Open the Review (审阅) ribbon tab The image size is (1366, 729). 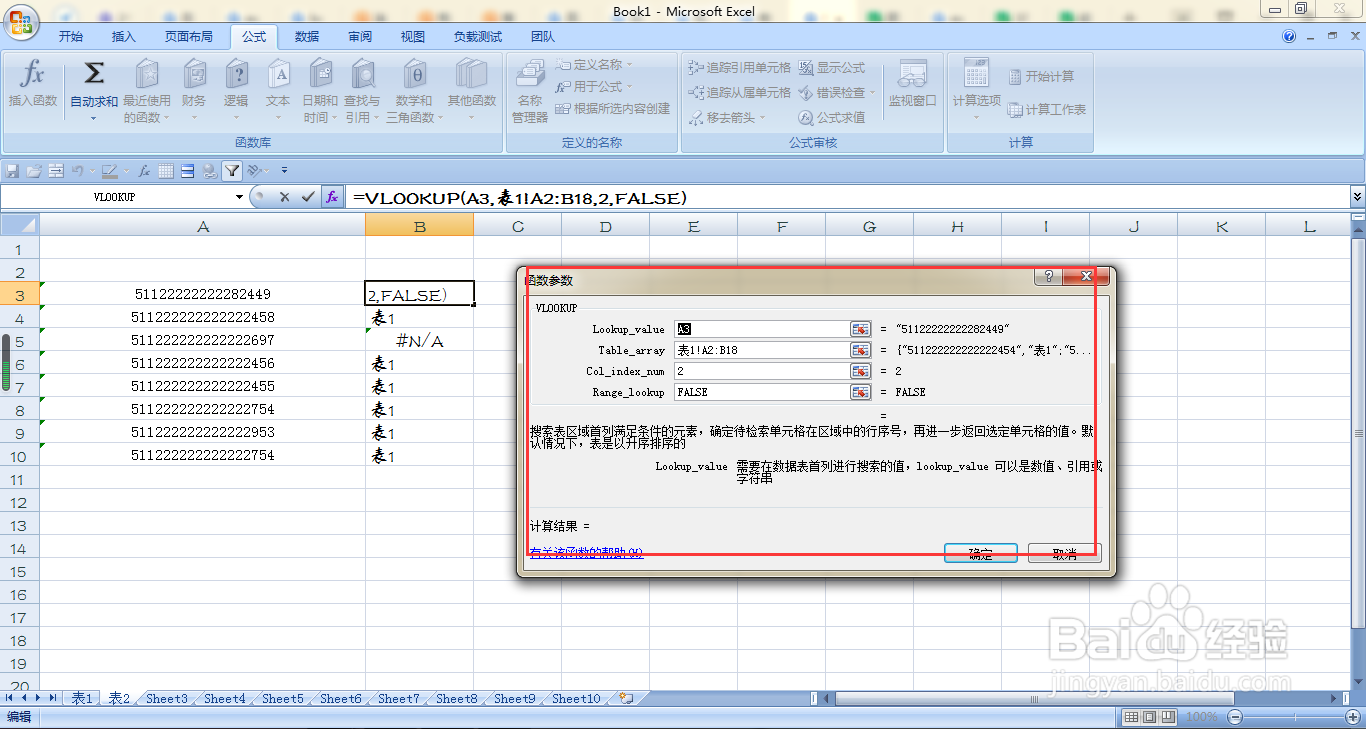pos(360,36)
